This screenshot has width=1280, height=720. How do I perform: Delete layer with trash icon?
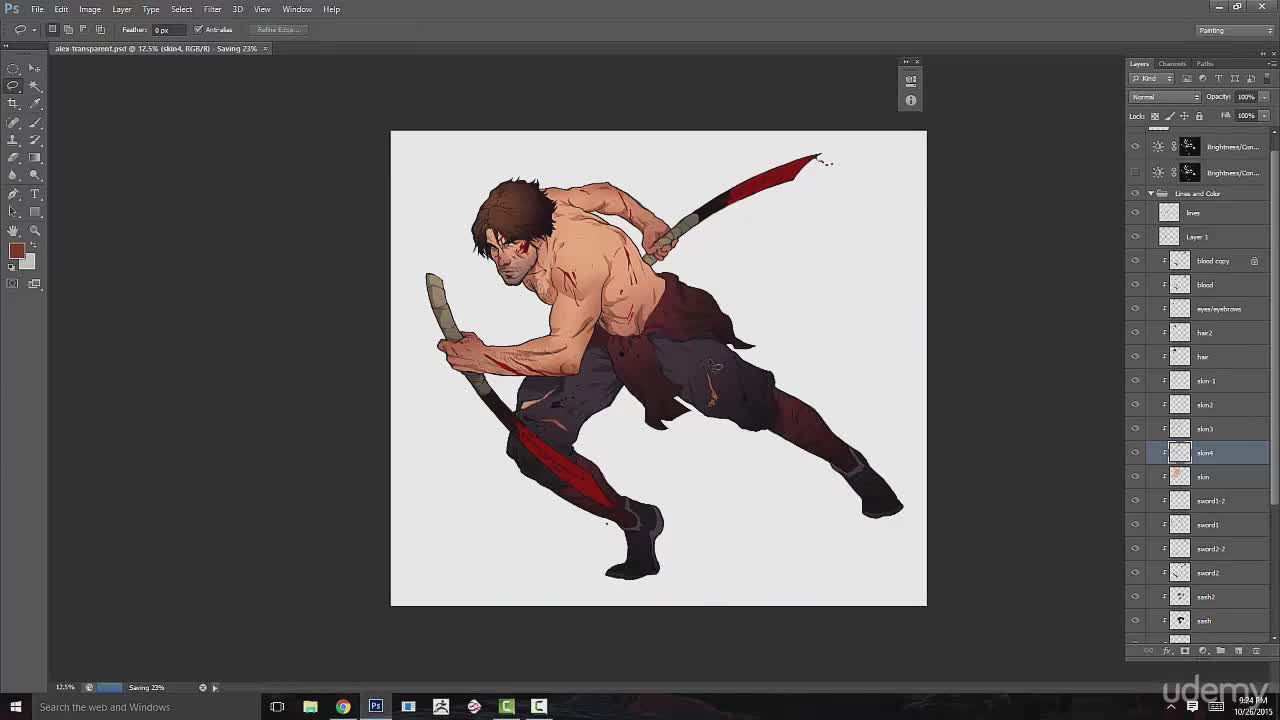1256,651
